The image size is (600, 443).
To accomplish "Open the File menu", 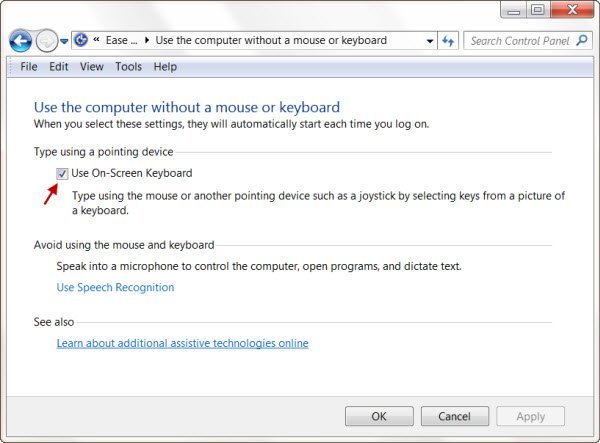I will pyautogui.click(x=29, y=67).
